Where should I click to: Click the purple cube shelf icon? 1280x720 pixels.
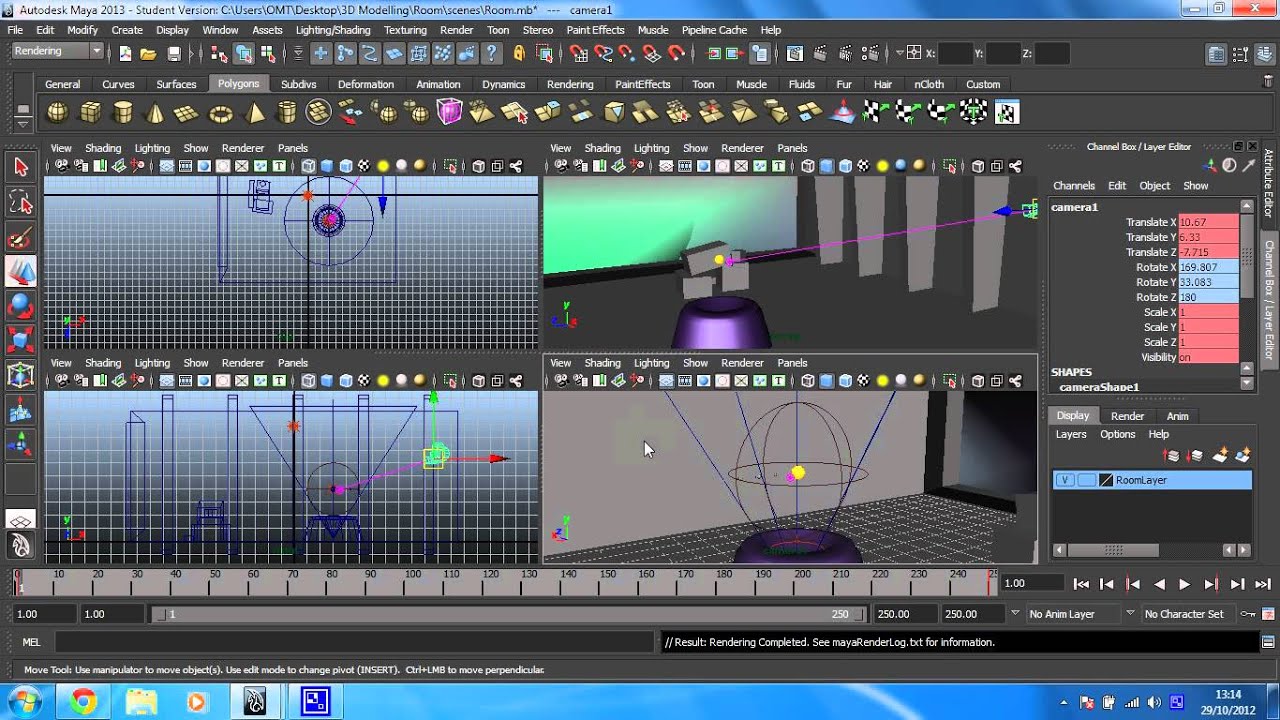pos(449,112)
